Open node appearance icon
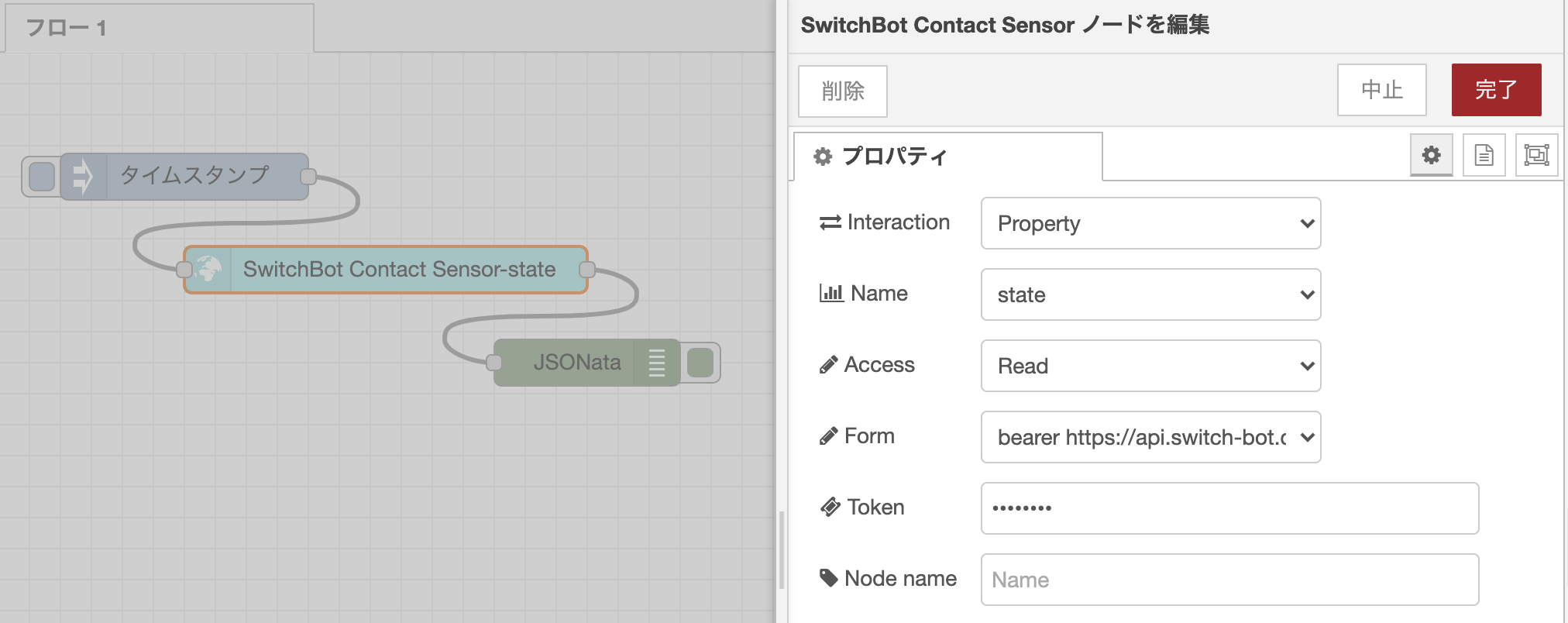The width and height of the screenshot is (1568, 623). coord(1536,155)
